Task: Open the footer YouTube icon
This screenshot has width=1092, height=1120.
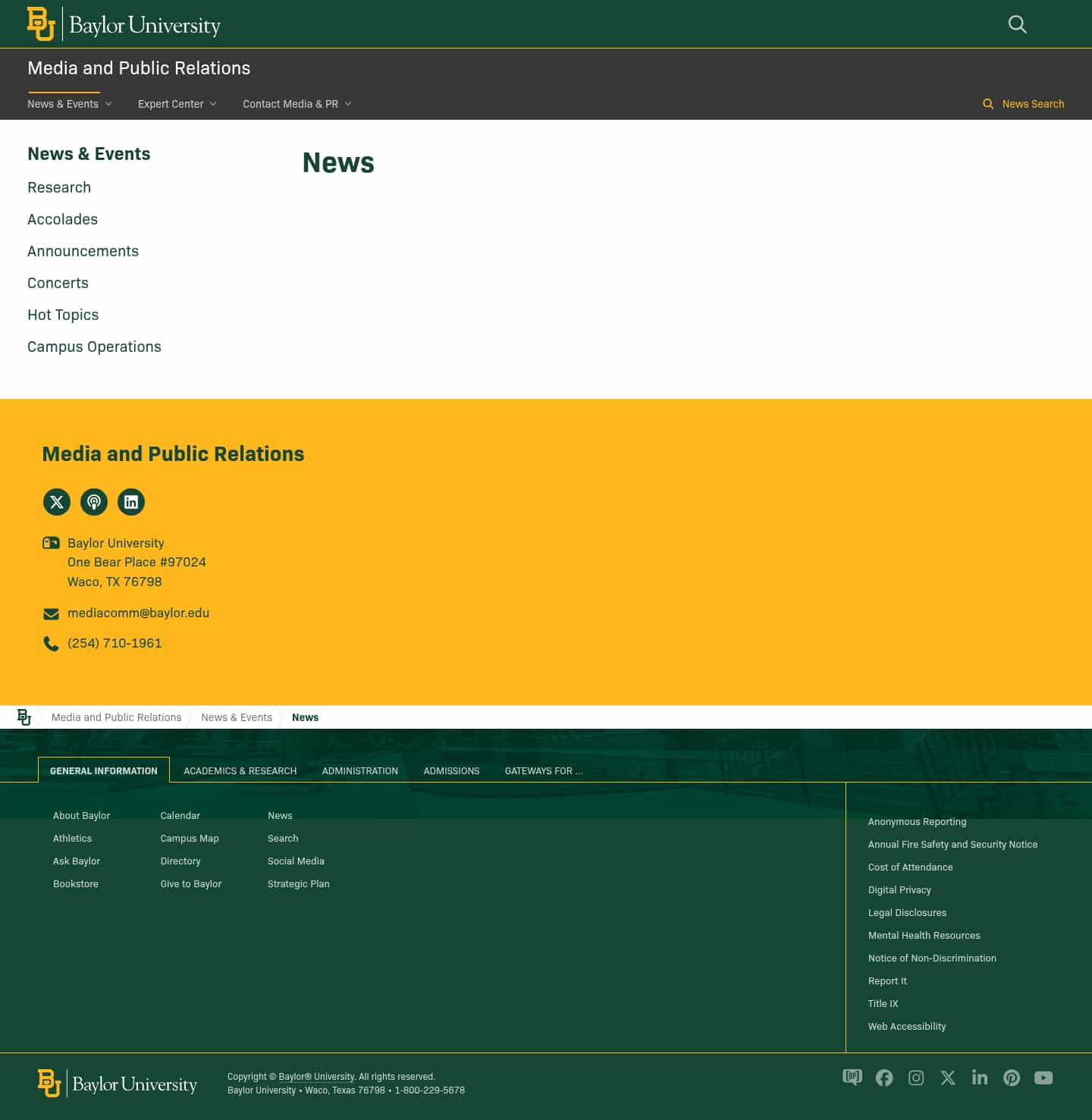Action: point(1043,1078)
